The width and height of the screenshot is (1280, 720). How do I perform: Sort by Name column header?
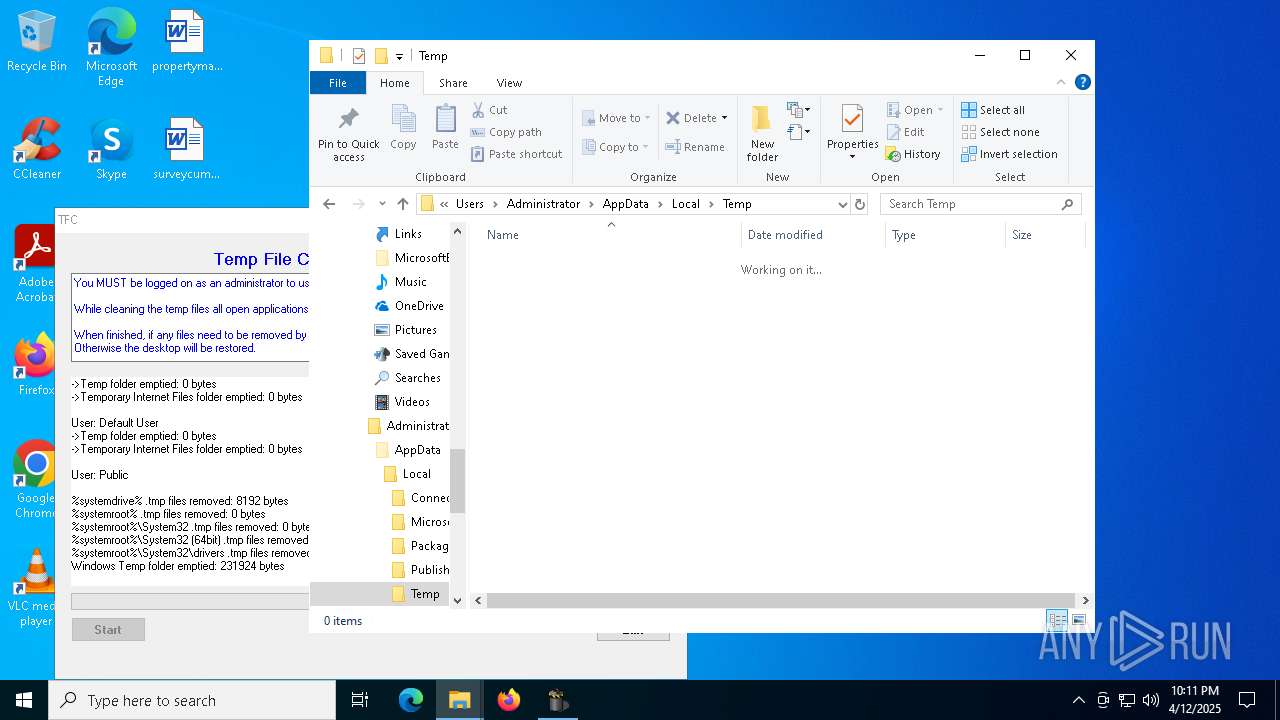click(x=610, y=235)
